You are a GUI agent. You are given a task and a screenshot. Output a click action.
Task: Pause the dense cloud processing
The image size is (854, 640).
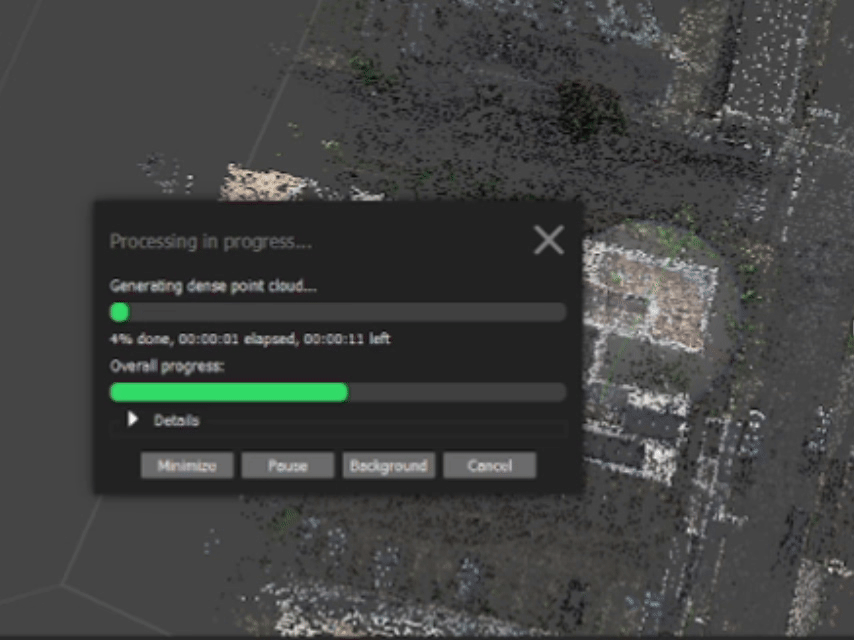pos(287,466)
